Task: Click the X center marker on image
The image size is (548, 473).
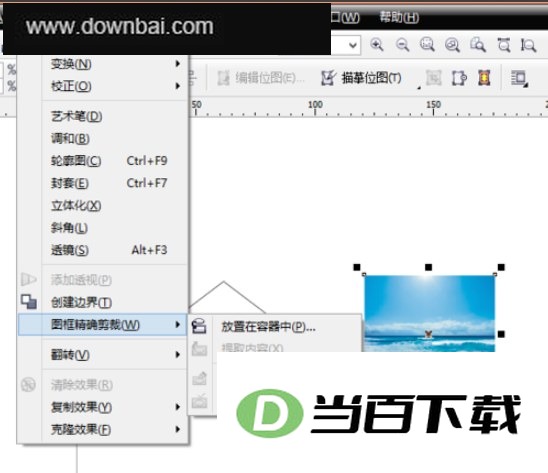Action: [x=428, y=335]
